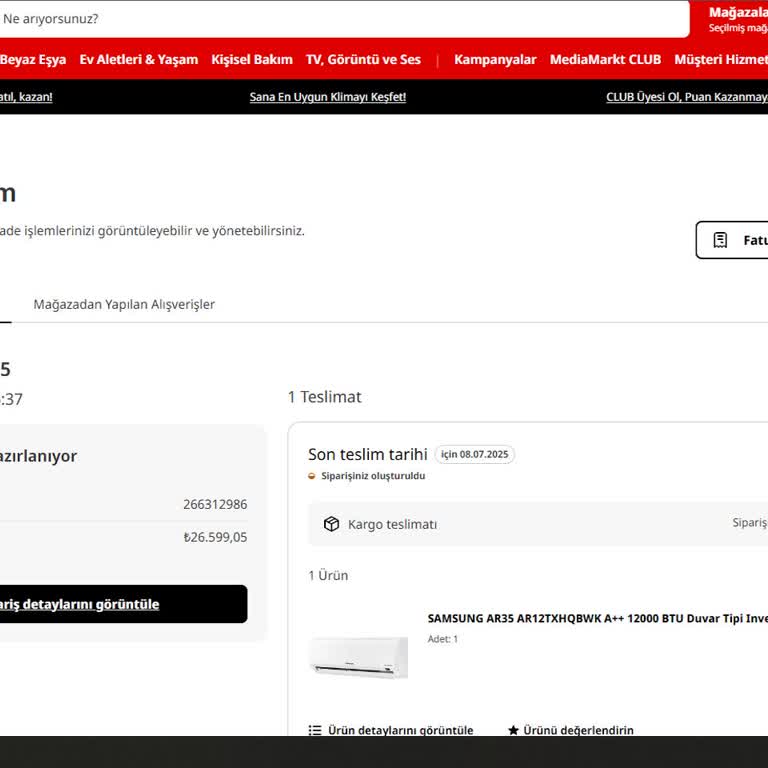Click the list icon for Ürün detaylarını görüntüle
Image resolution: width=768 pixels, height=768 pixels.
315,730
